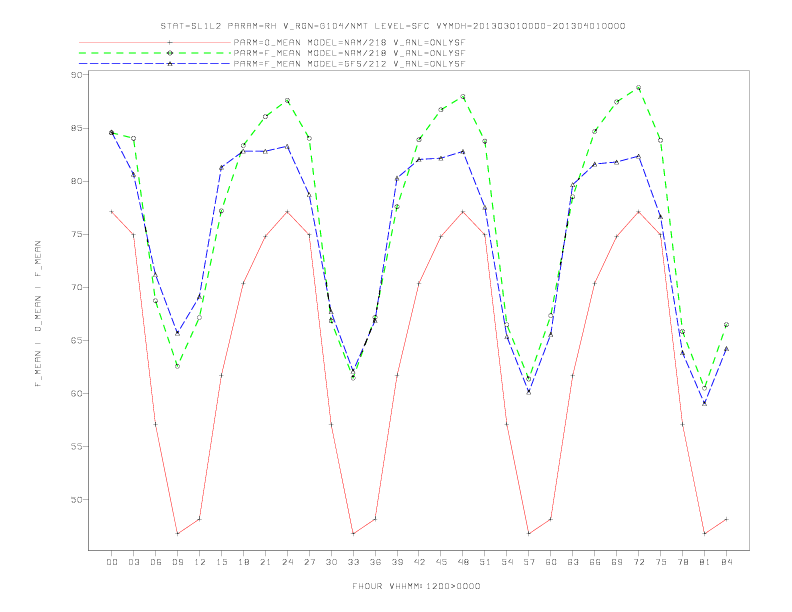The image size is (792, 612).
Task: Click the green NAM data point at hour 48
Action: (463, 96)
